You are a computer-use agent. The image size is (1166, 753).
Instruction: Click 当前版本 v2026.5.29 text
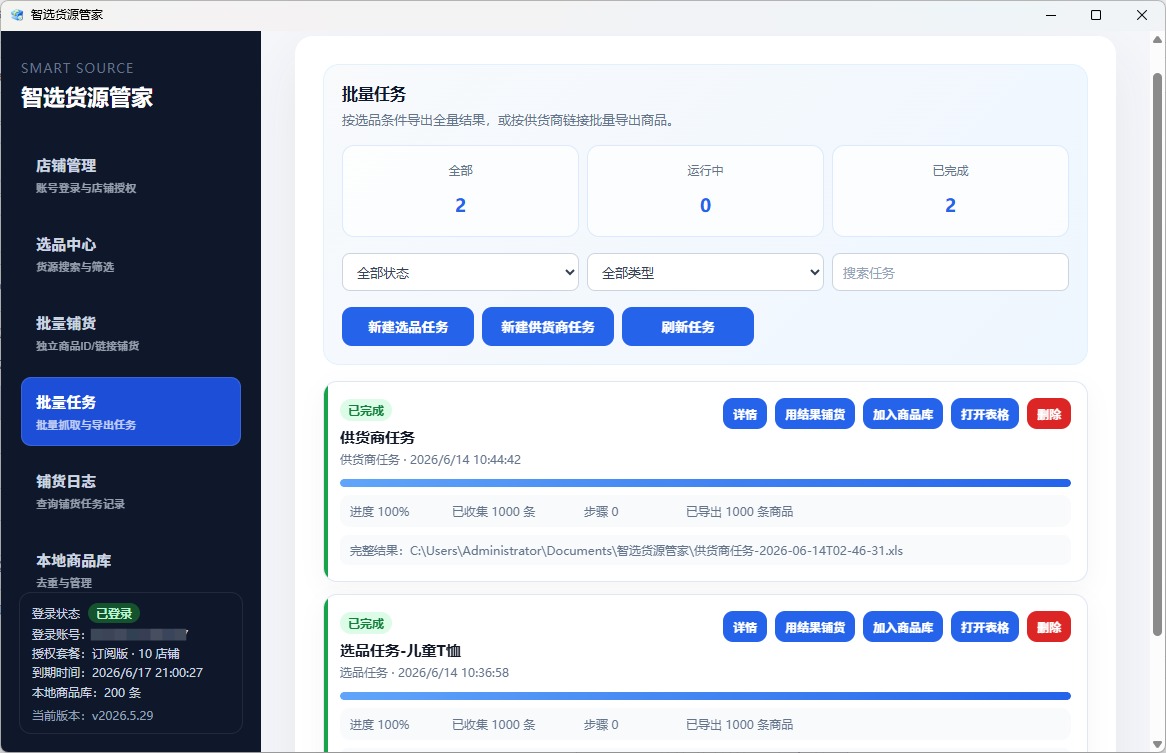[x=92, y=716]
